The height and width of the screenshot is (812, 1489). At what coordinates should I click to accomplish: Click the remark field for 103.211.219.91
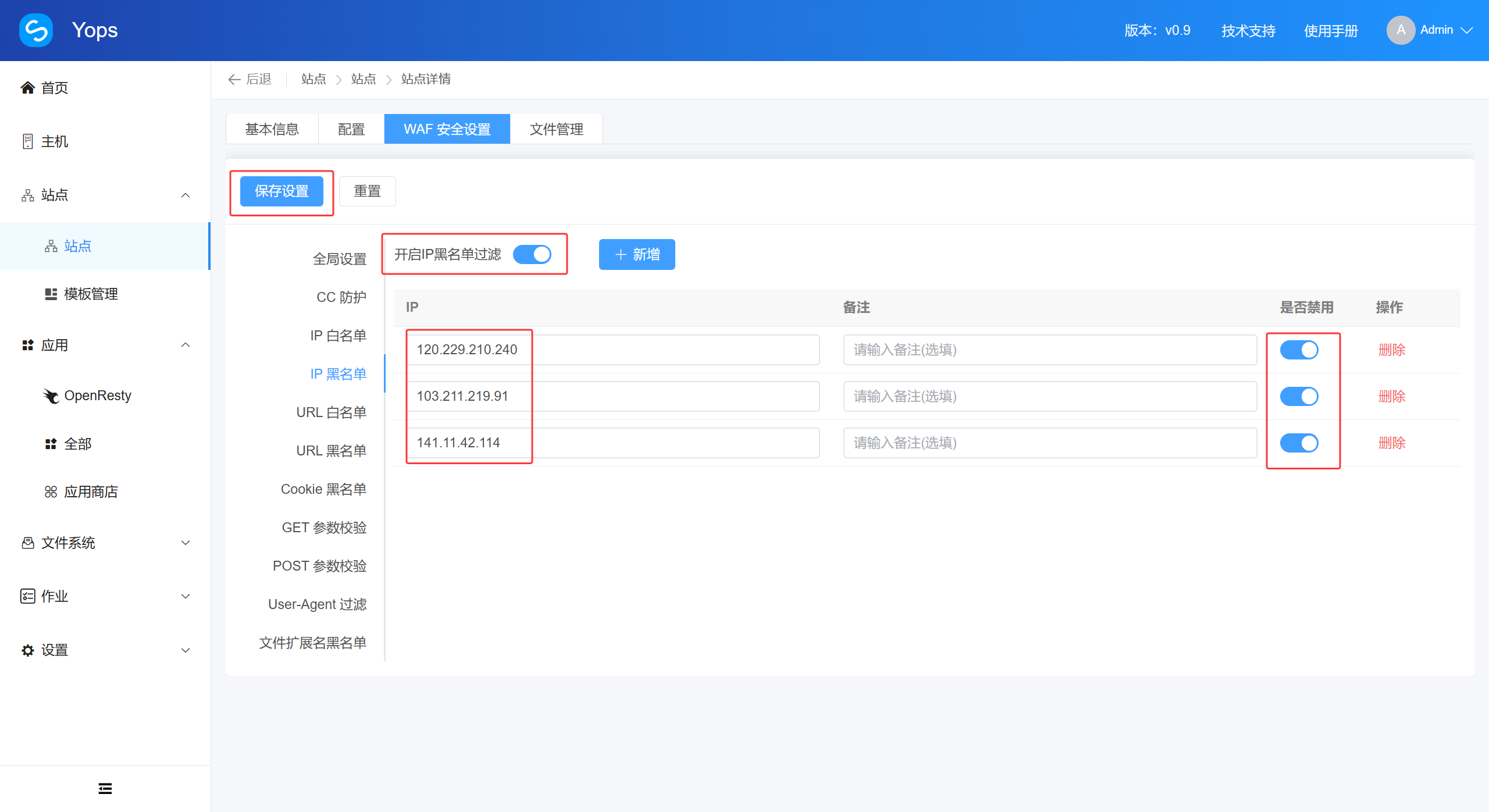(1050, 396)
